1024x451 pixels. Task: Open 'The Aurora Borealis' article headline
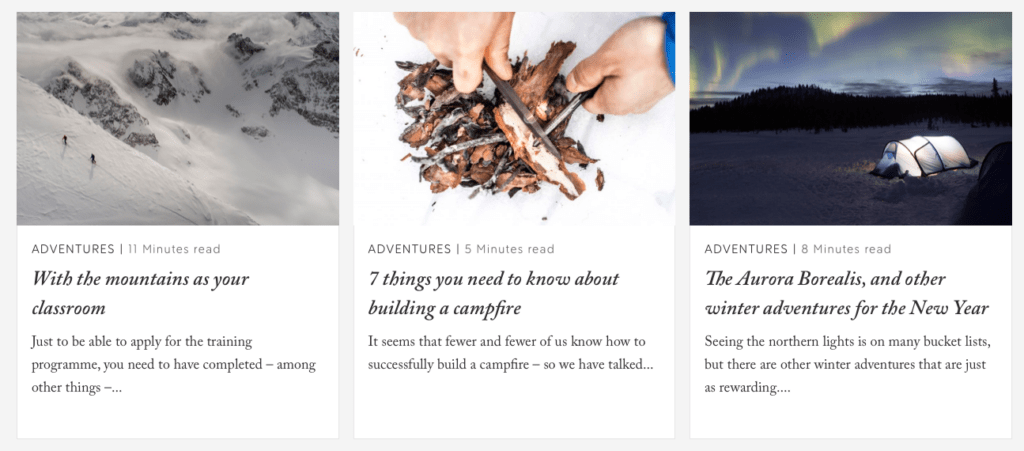click(847, 293)
